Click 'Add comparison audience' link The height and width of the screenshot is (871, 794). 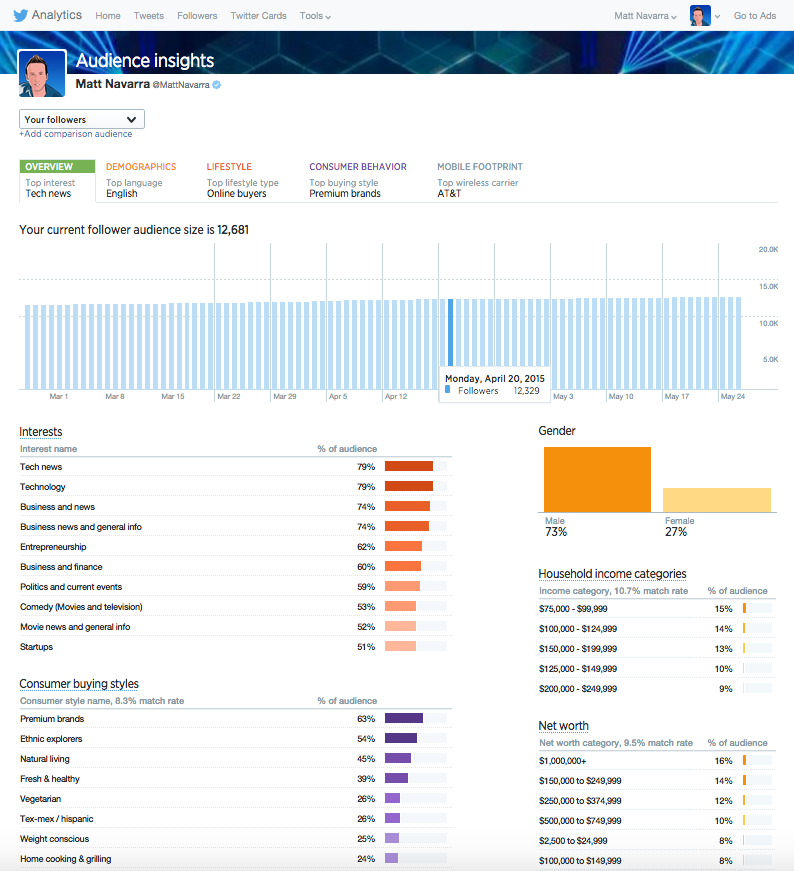tap(76, 134)
